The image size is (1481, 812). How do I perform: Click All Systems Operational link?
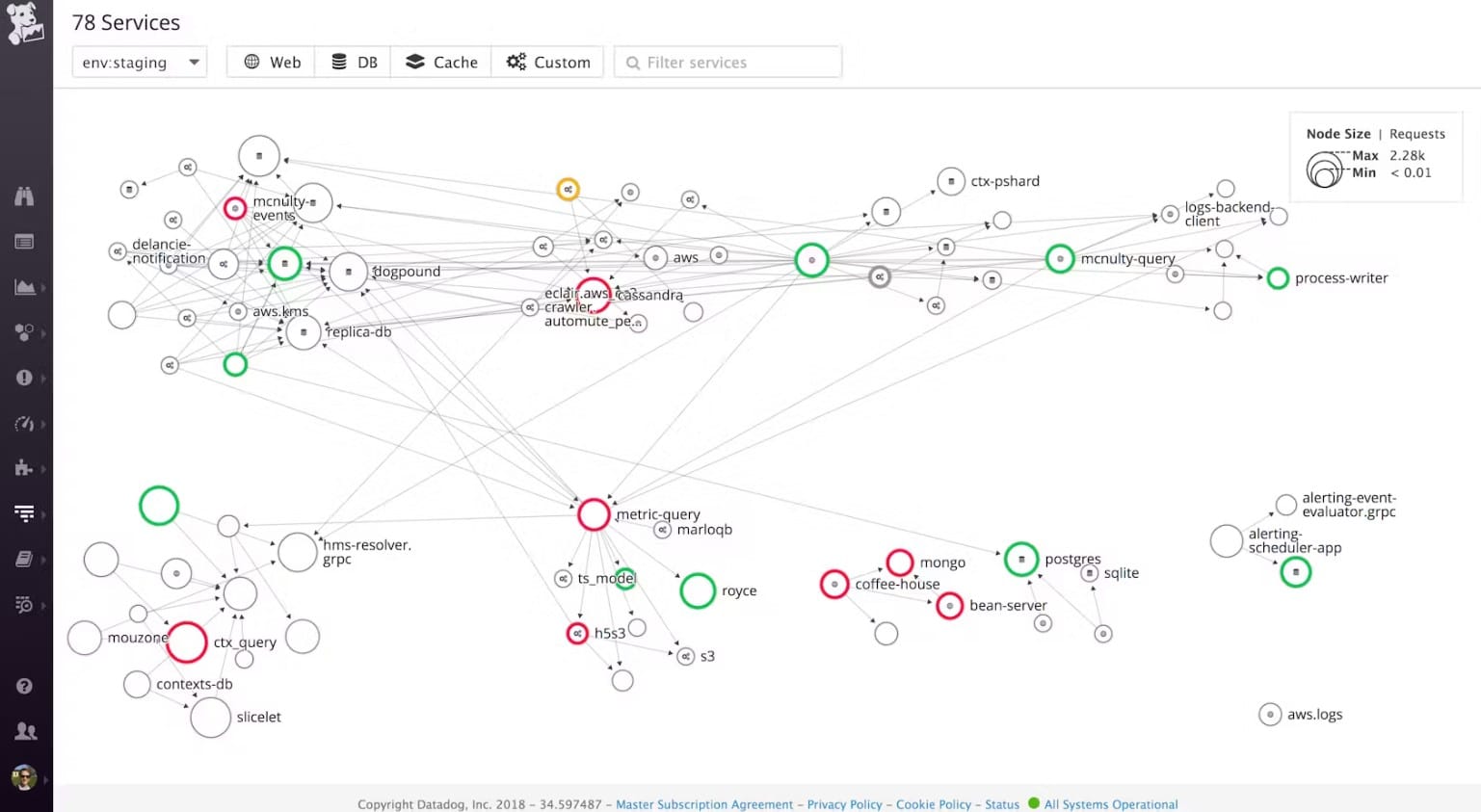pos(1111,804)
